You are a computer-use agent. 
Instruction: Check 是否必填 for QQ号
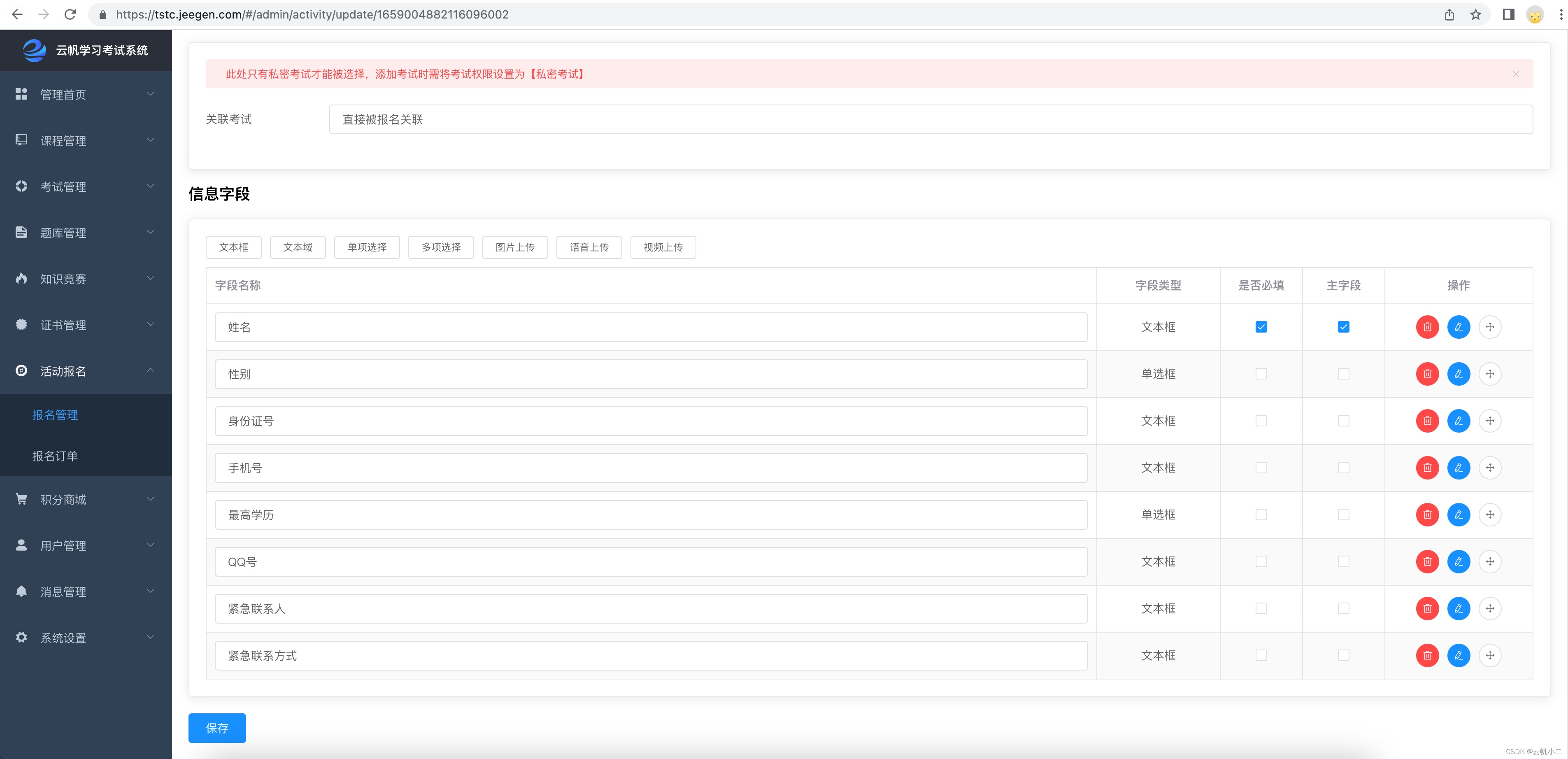coord(1261,561)
